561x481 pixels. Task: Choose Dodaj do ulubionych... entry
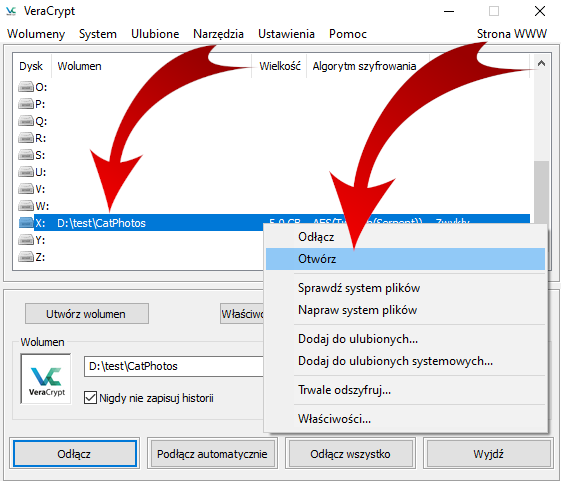[x=405, y=339]
